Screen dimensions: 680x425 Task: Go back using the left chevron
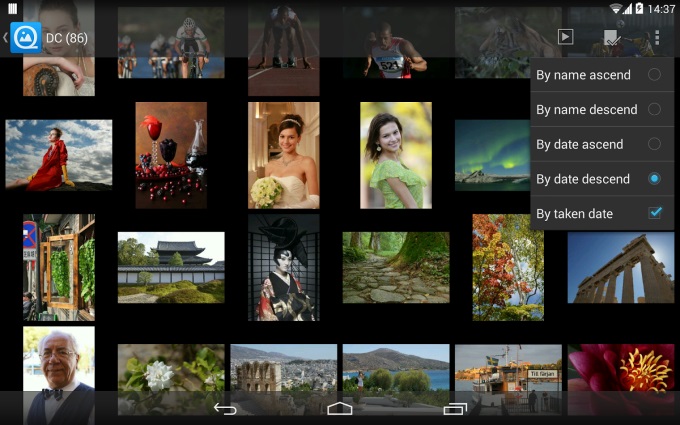pos(5,37)
